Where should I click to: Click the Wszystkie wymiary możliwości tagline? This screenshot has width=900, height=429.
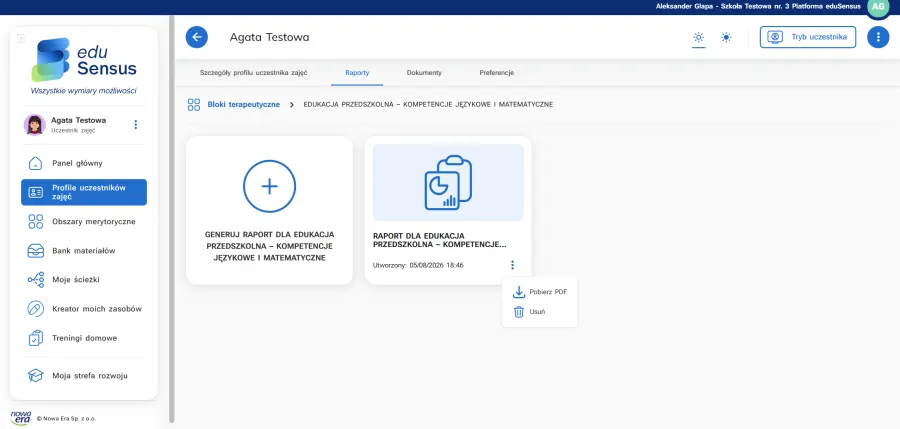(84, 91)
